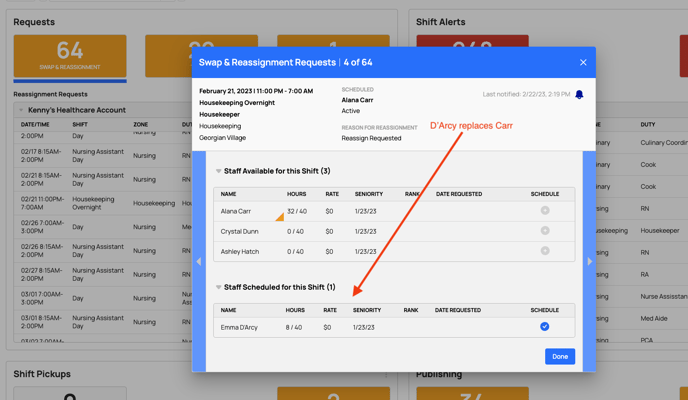Schedule Alana Carr with the plus icon
Image resolution: width=688 pixels, height=400 pixels.
click(x=545, y=211)
